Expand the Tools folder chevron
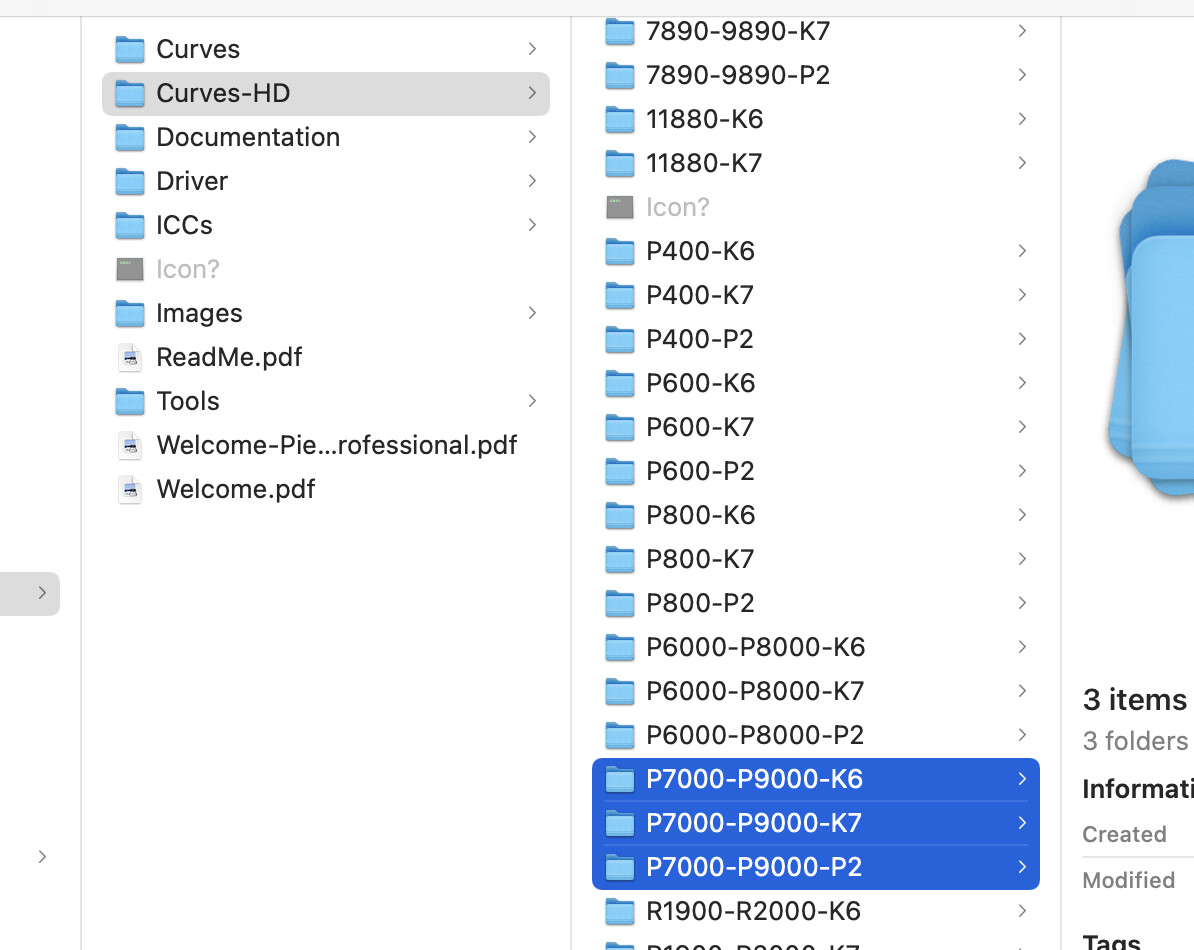This screenshot has width=1194, height=950. click(532, 401)
